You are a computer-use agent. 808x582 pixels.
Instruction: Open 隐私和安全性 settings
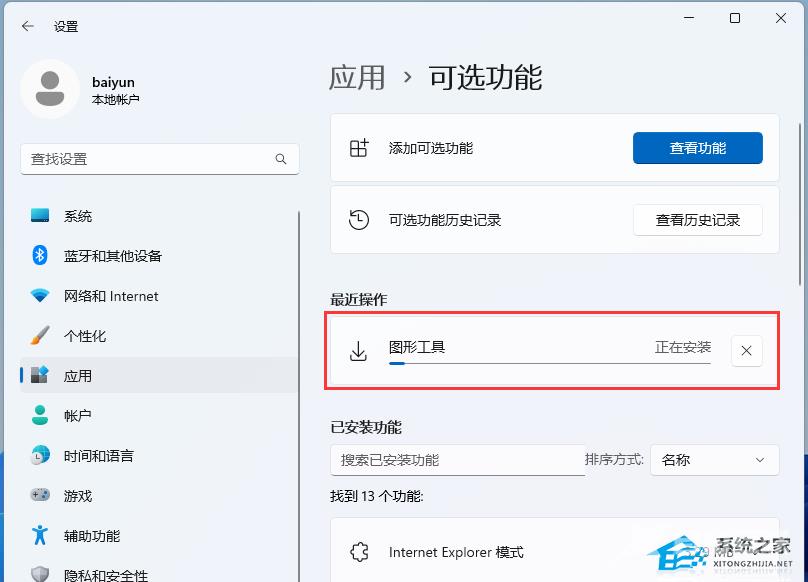point(159,572)
